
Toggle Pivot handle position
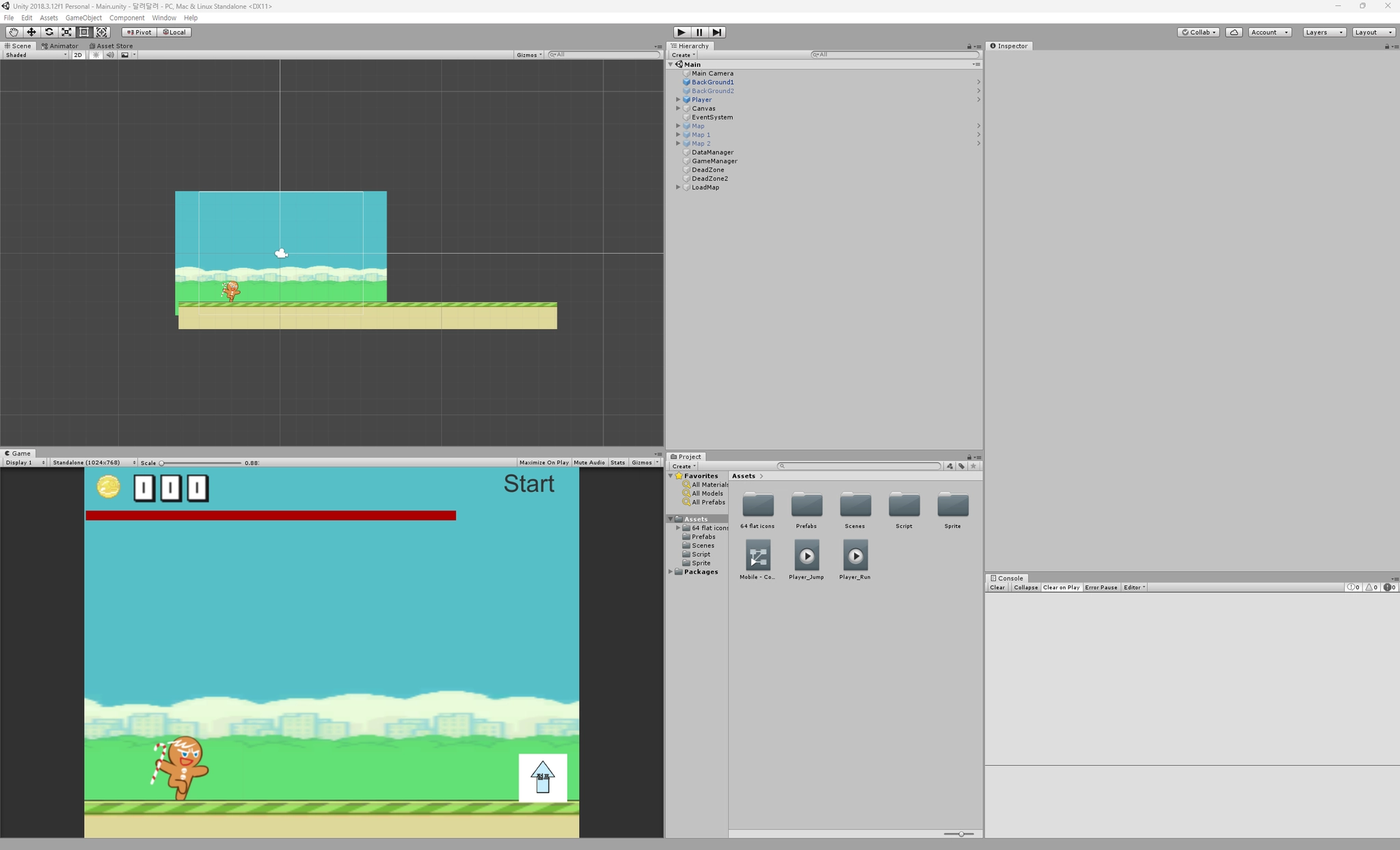pyautogui.click(x=139, y=32)
